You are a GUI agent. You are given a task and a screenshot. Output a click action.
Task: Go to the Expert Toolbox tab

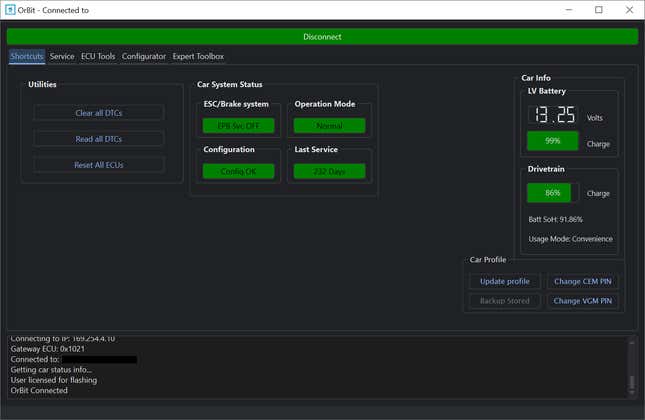[198, 57]
